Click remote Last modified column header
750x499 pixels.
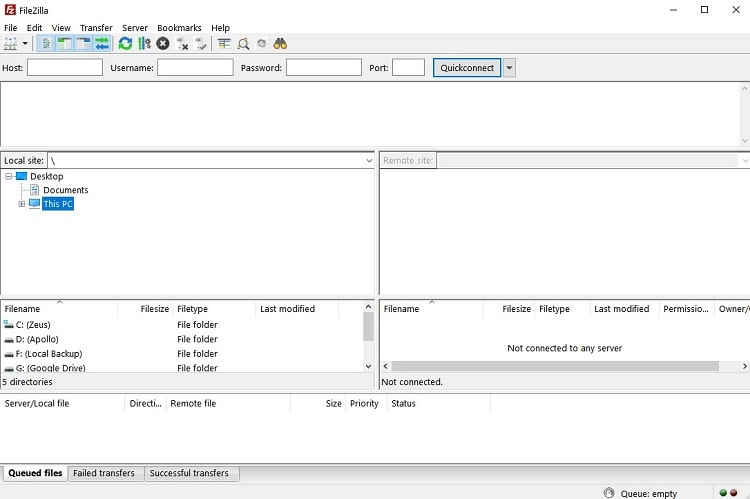pyautogui.click(x=622, y=309)
